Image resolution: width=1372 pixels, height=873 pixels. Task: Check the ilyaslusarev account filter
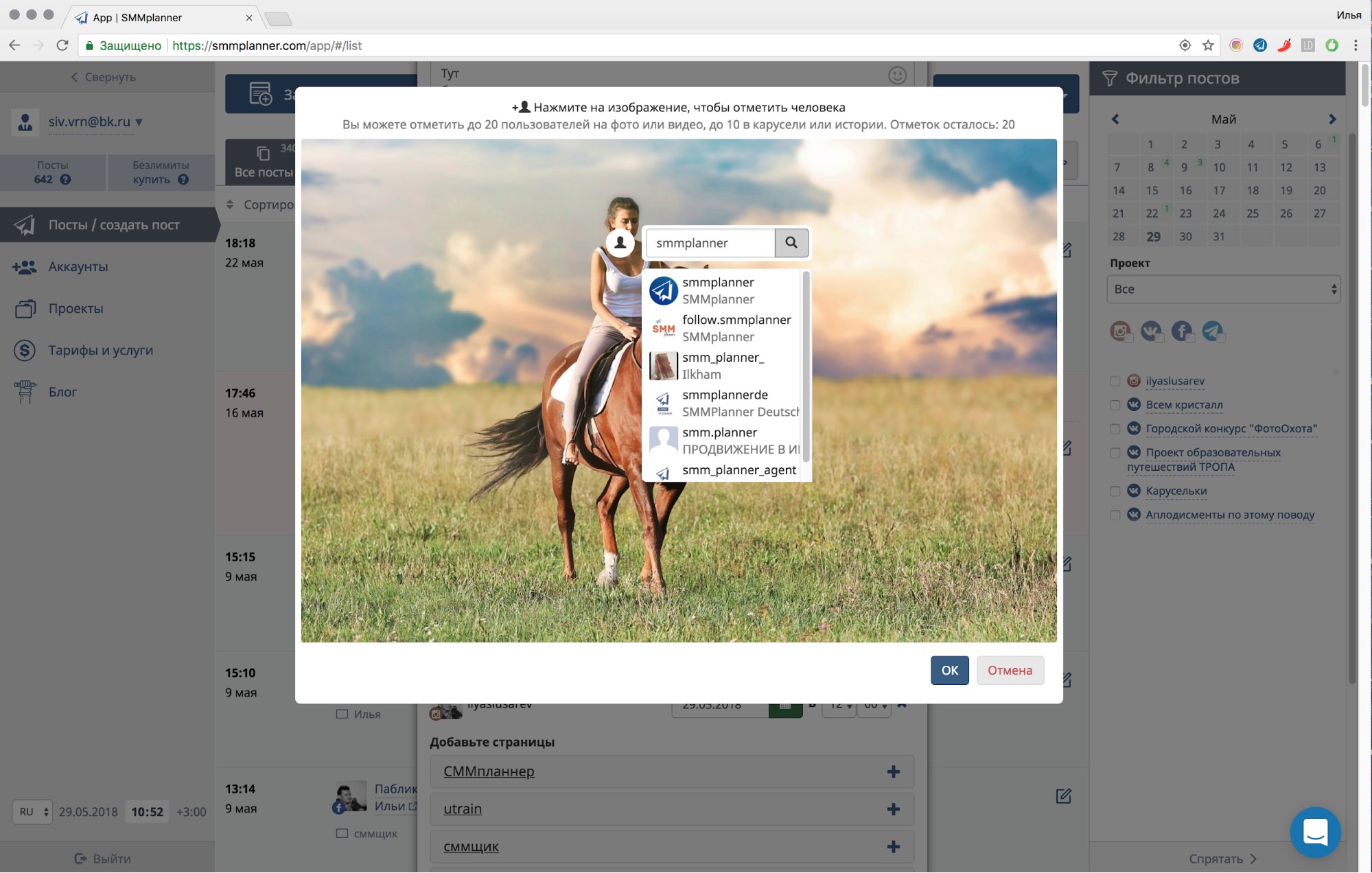(1115, 381)
